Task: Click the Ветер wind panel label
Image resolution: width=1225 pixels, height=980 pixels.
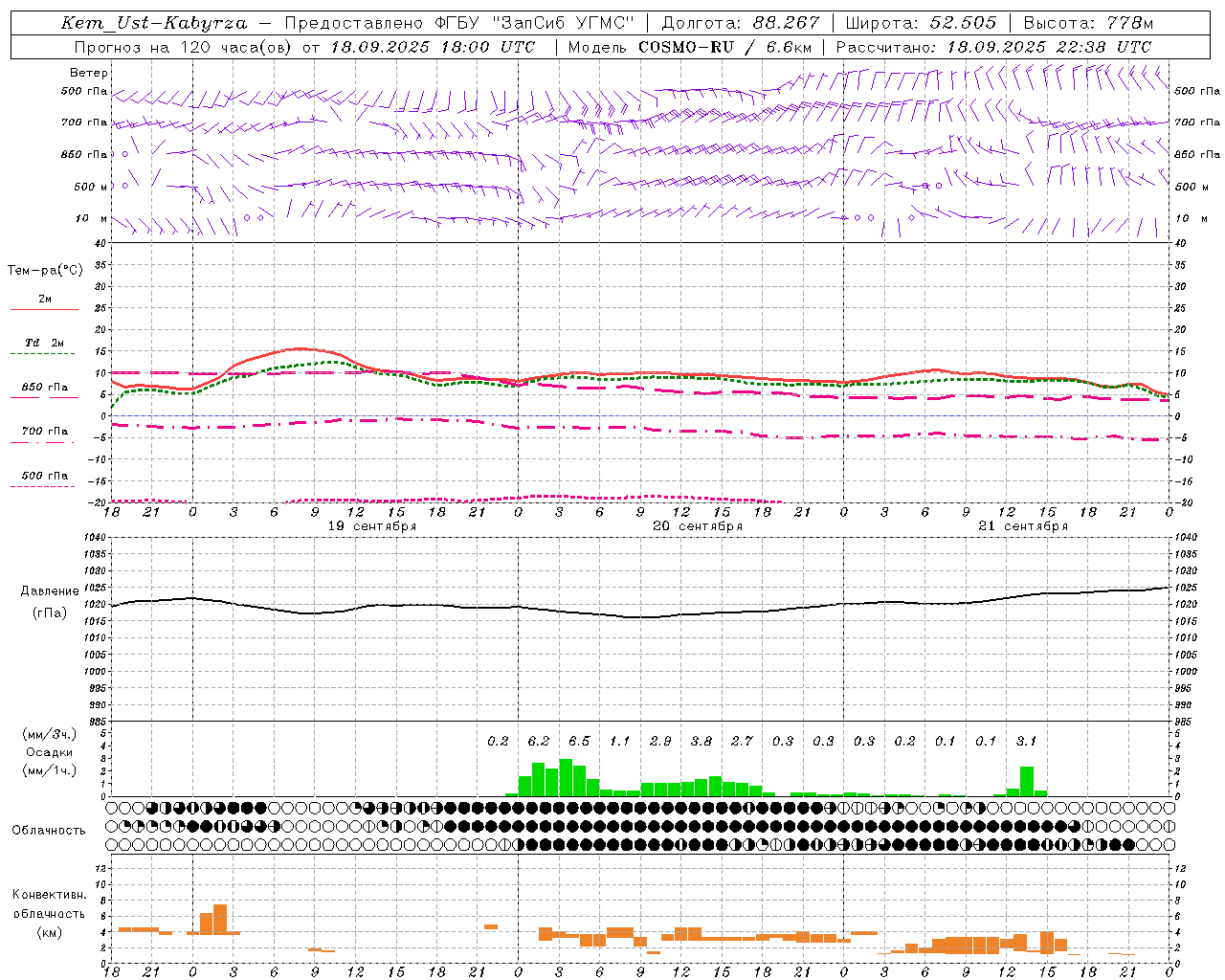Action: (x=89, y=73)
